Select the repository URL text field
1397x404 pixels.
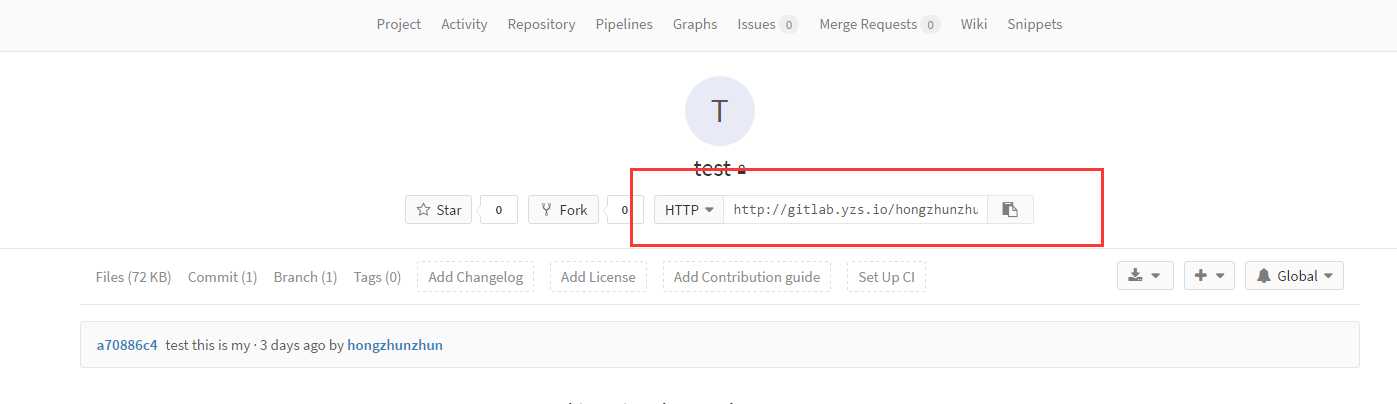click(856, 210)
